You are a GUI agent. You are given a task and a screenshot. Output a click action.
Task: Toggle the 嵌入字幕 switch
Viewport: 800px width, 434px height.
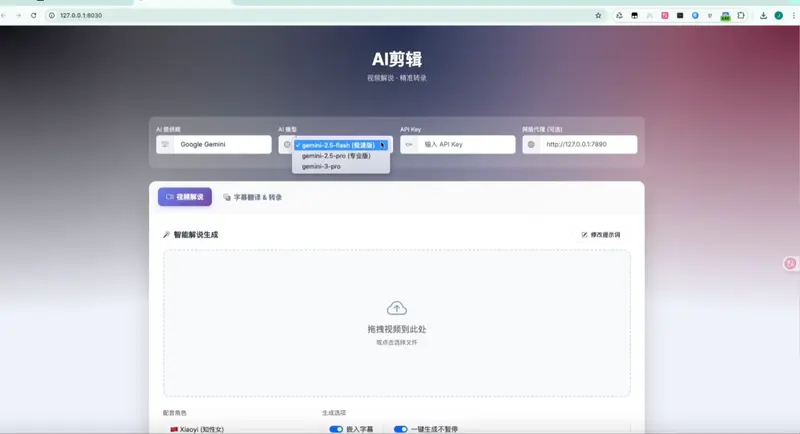[336, 429]
